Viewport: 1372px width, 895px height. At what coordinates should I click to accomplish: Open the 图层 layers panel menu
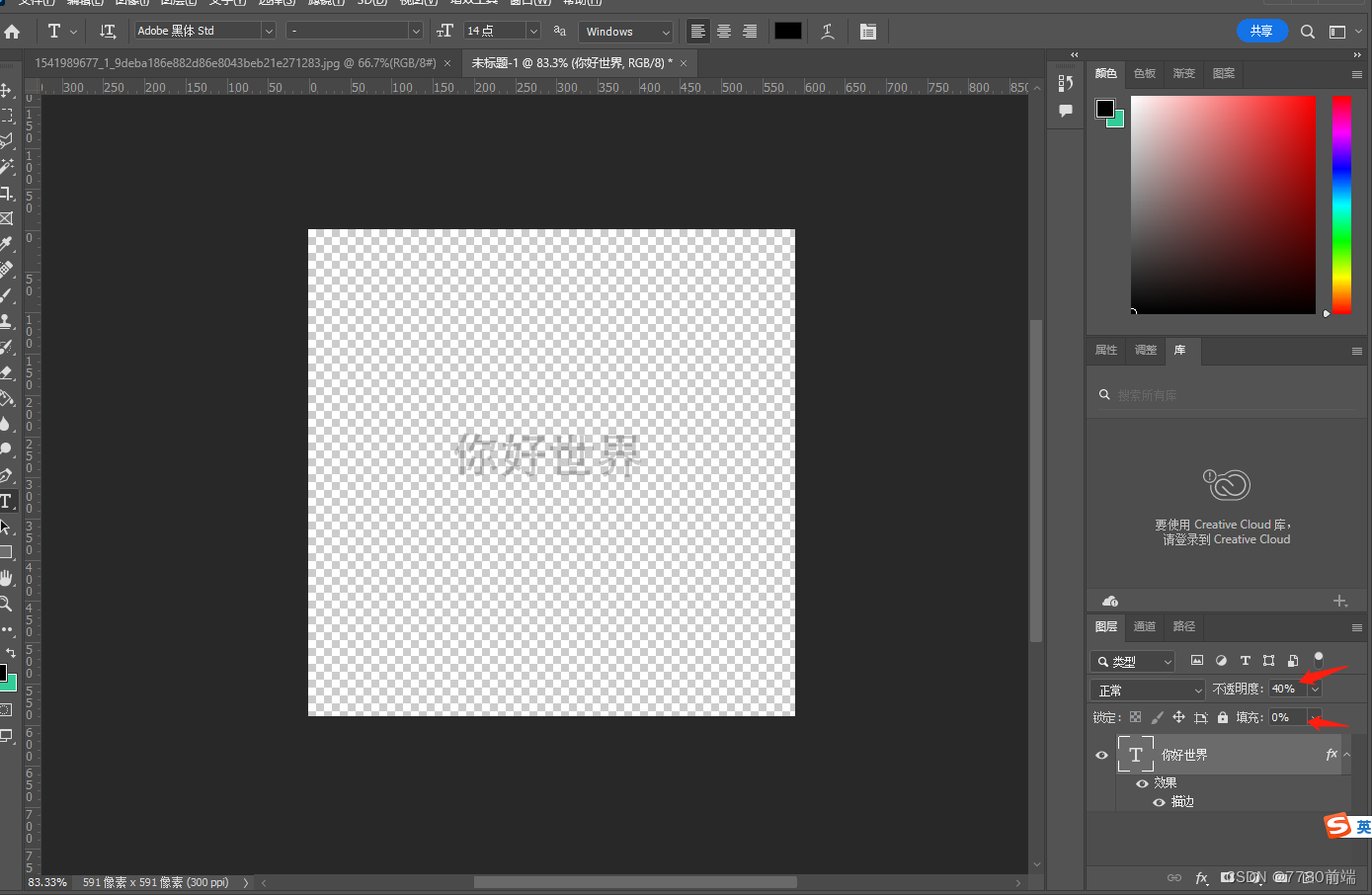1357,628
